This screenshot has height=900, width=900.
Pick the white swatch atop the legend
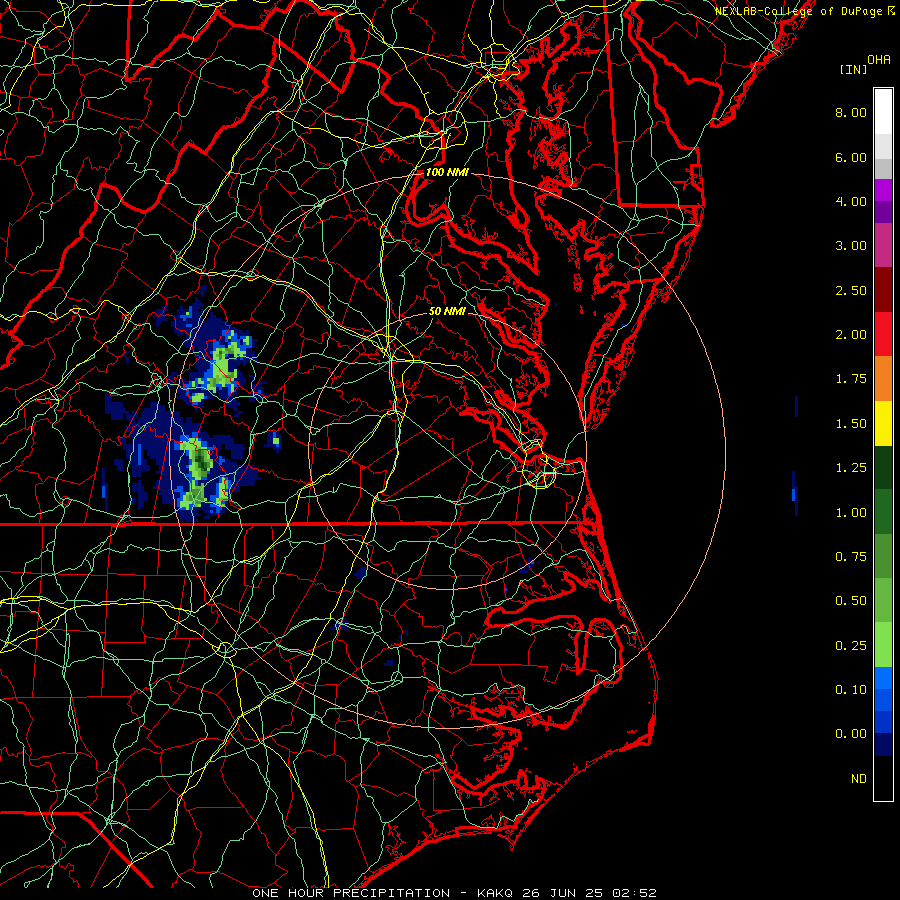(883, 112)
